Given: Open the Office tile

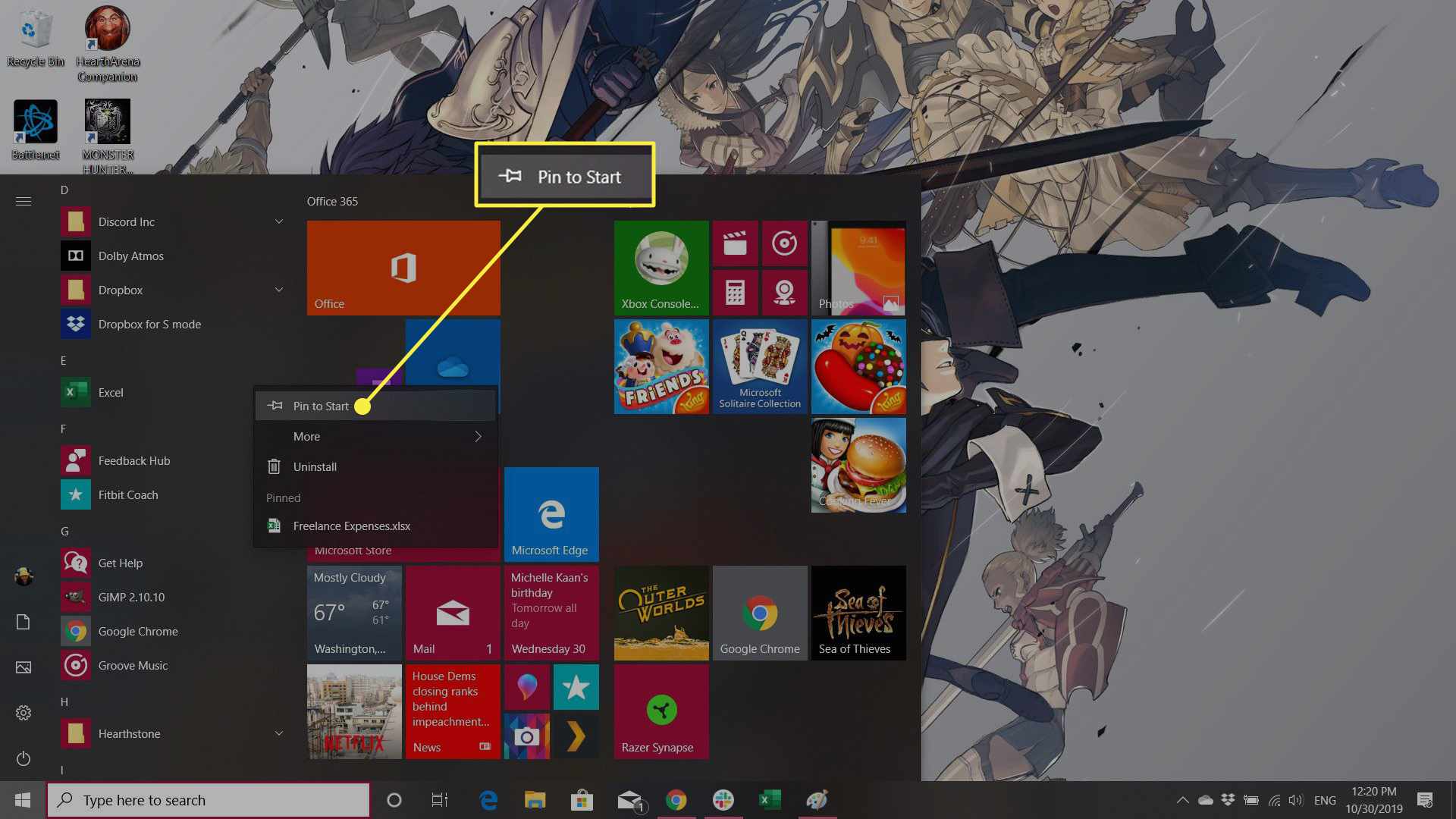Looking at the screenshot, I should (403, 268).
